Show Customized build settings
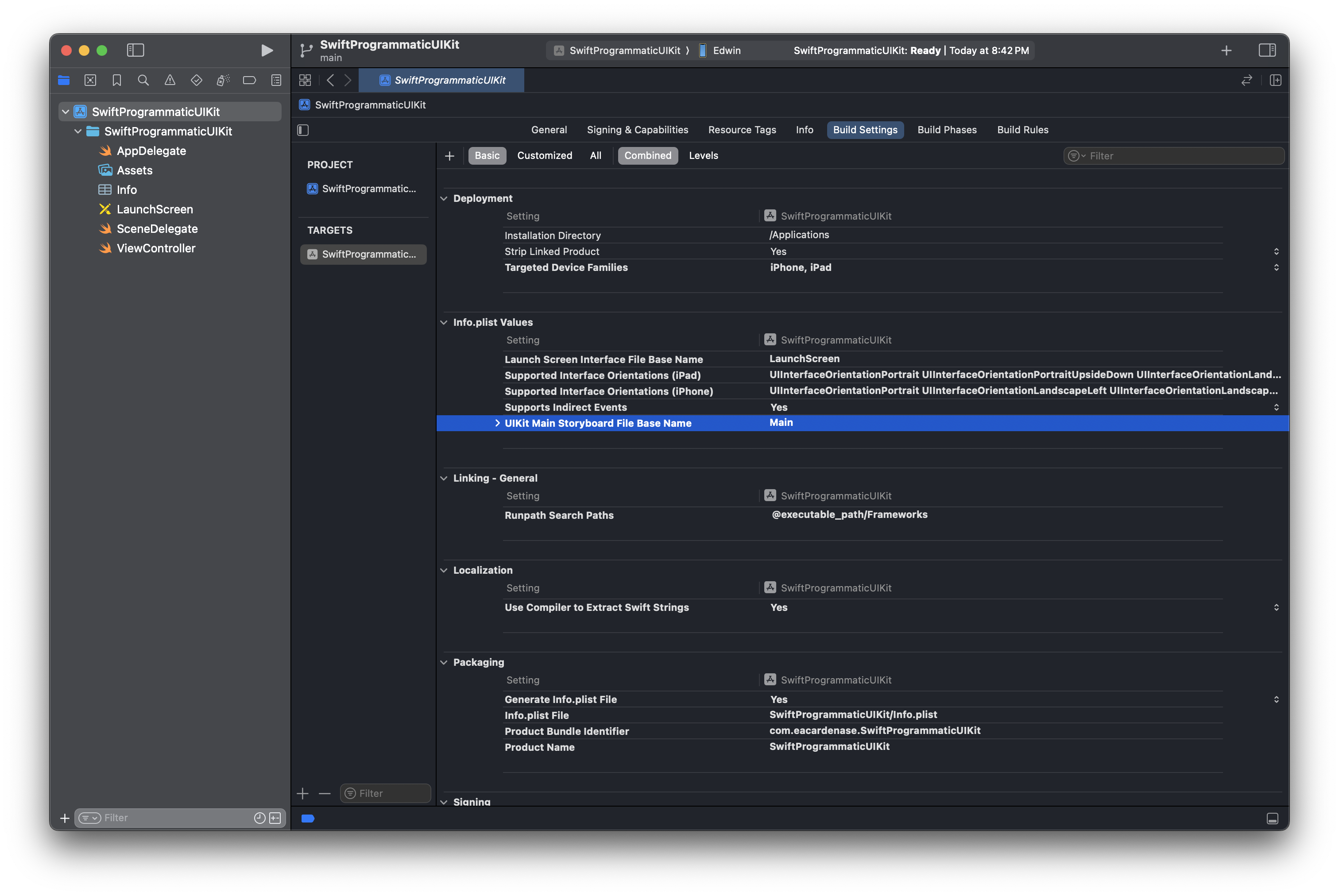 tap(544, 155)
